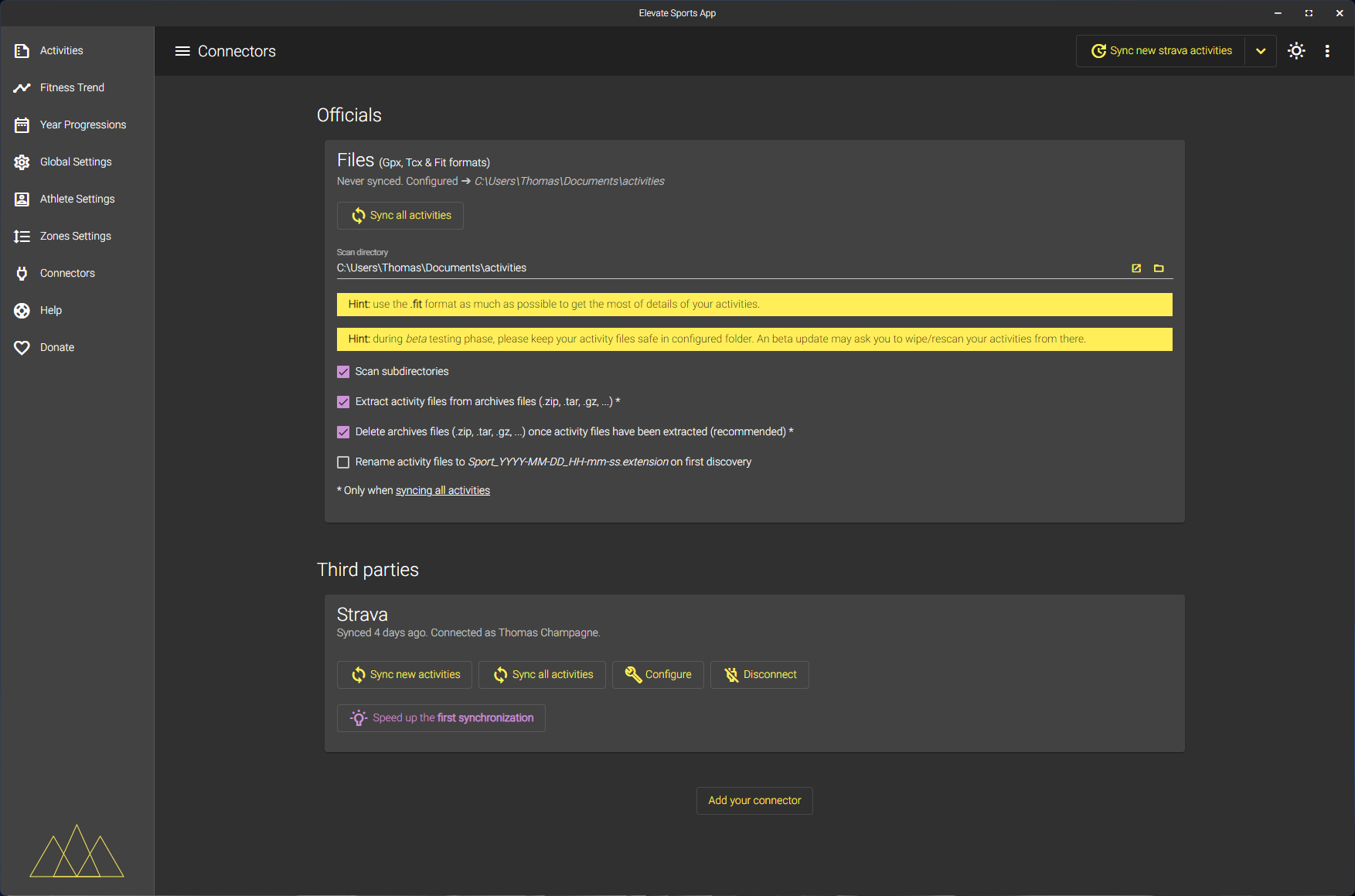Uncheck Delete archives files option
Screen dimensions: 1355x896
(343, 432)
